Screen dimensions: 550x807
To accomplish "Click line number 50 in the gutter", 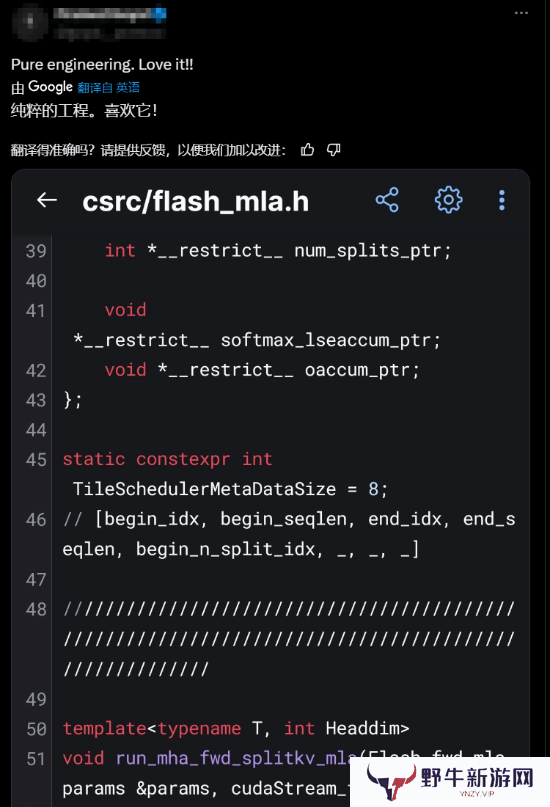I will coord(36,729).
